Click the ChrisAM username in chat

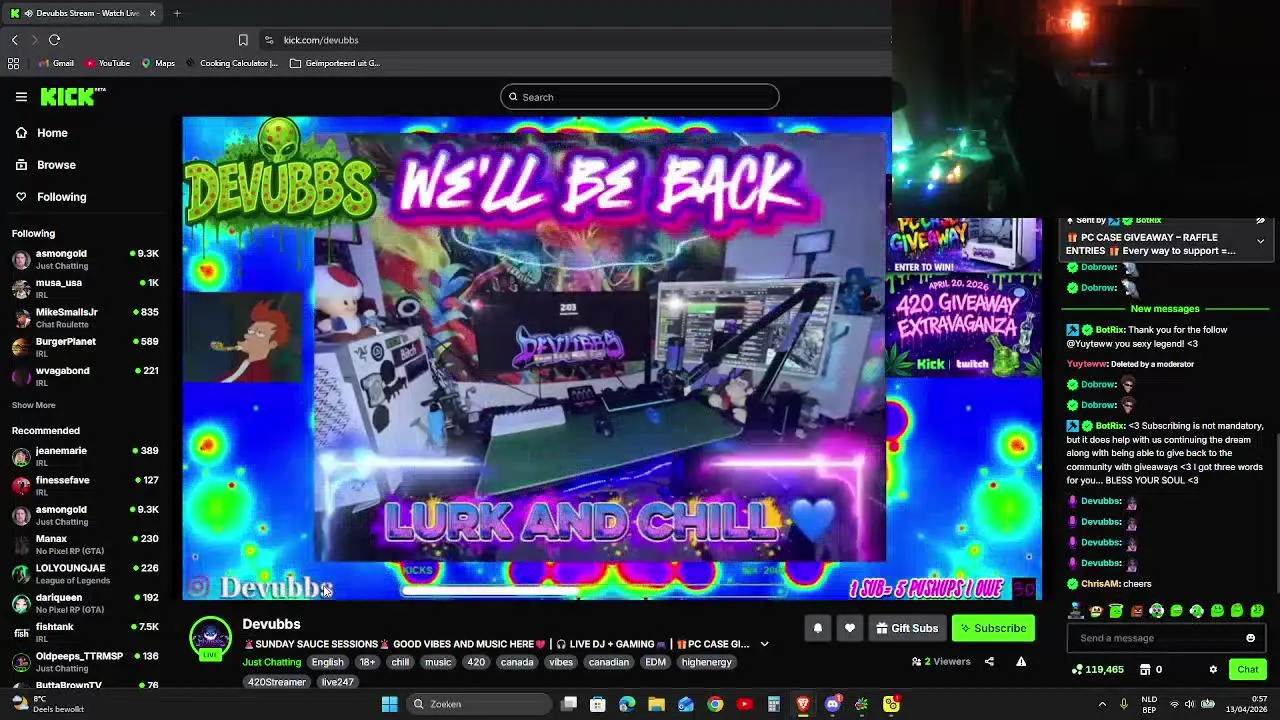pos(1101,584)
